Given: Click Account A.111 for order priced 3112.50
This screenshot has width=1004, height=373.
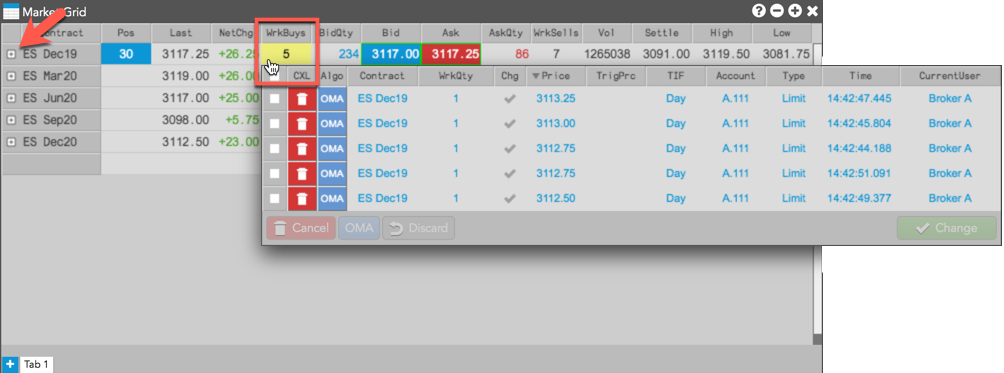Looking at the screenshot, I should [x=736, y=199].
